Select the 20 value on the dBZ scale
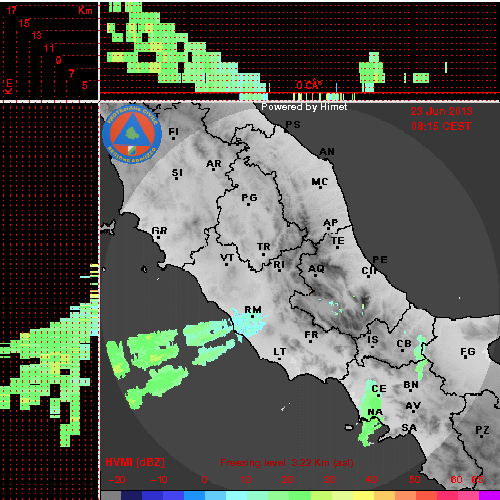This screenshot has height=500, width=500. pos(287,480)
